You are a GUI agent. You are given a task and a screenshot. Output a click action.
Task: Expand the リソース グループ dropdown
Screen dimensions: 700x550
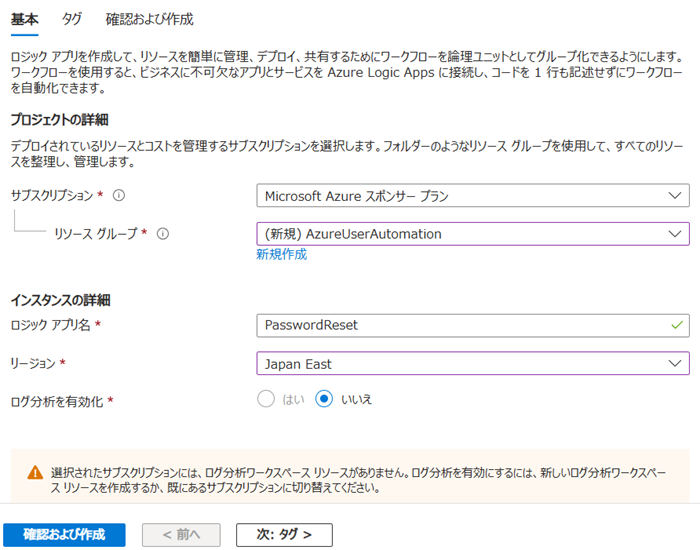tap(472, 234)
